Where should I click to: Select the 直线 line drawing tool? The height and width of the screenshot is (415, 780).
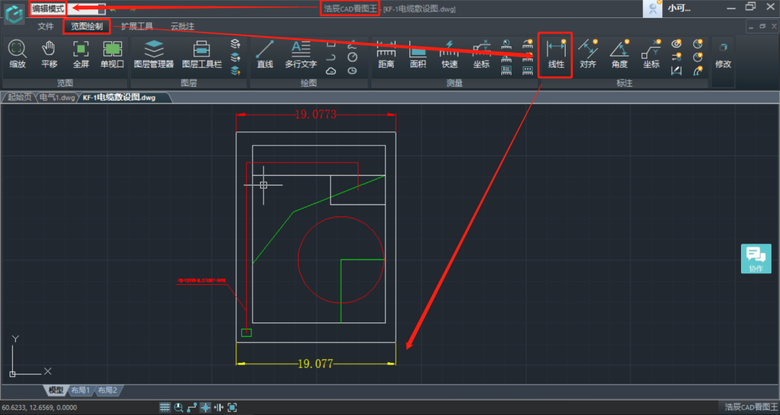click(x=265, y=53)
